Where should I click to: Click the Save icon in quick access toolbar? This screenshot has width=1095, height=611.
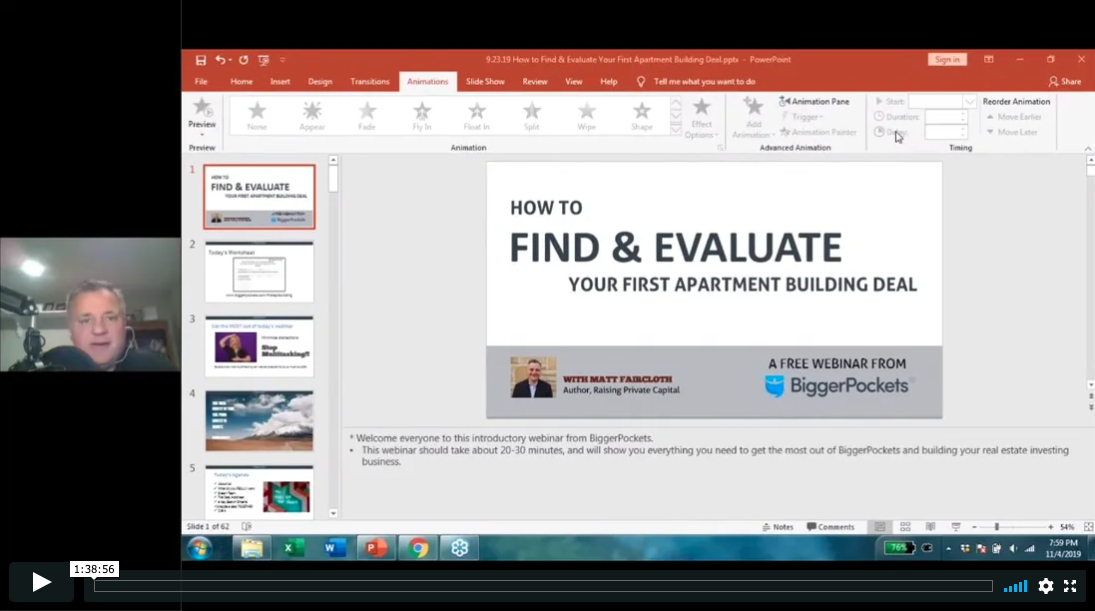tap(200, 60)
